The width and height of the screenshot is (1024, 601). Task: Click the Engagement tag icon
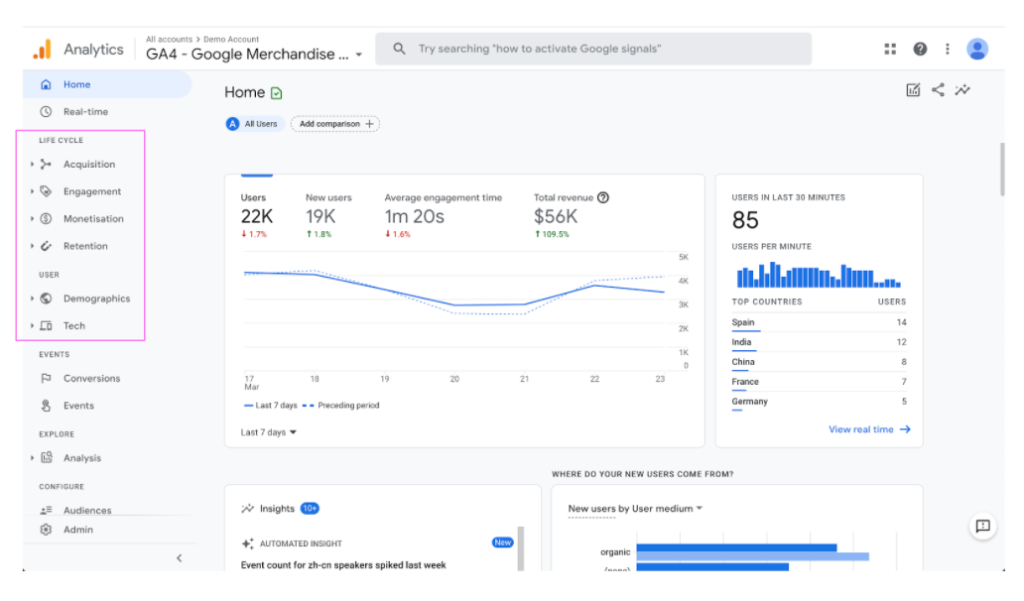point(46,191)
